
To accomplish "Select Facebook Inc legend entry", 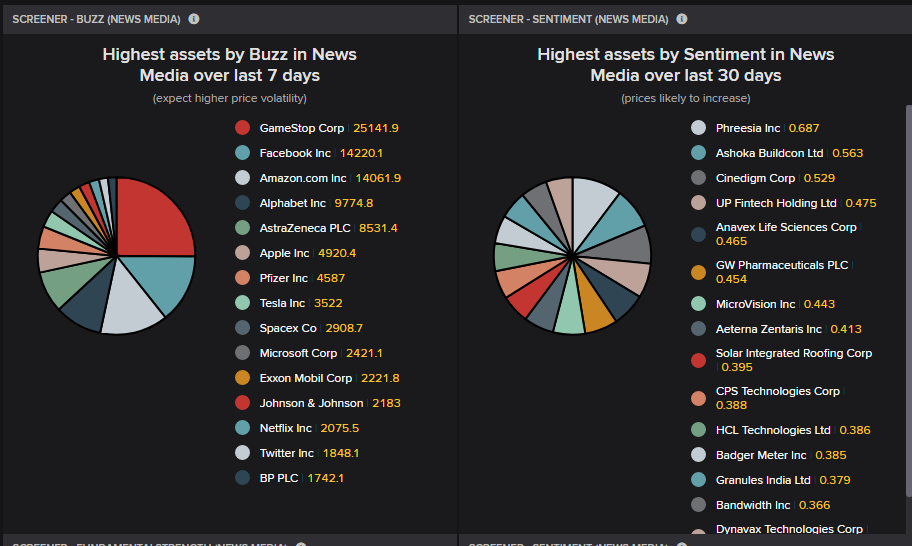I will [x=309, y=153].
